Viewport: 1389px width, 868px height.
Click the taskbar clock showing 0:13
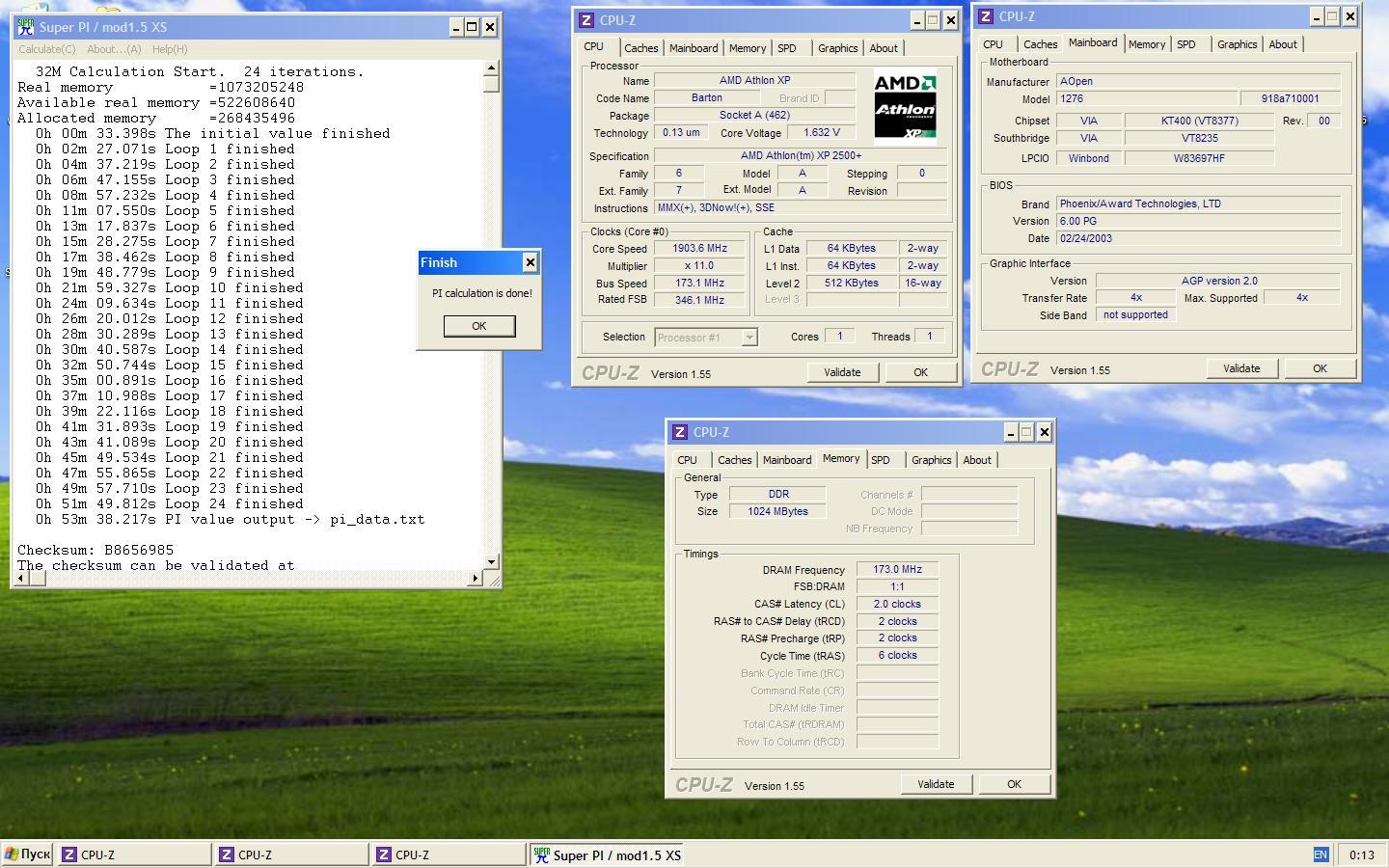tap(1362, 854)
